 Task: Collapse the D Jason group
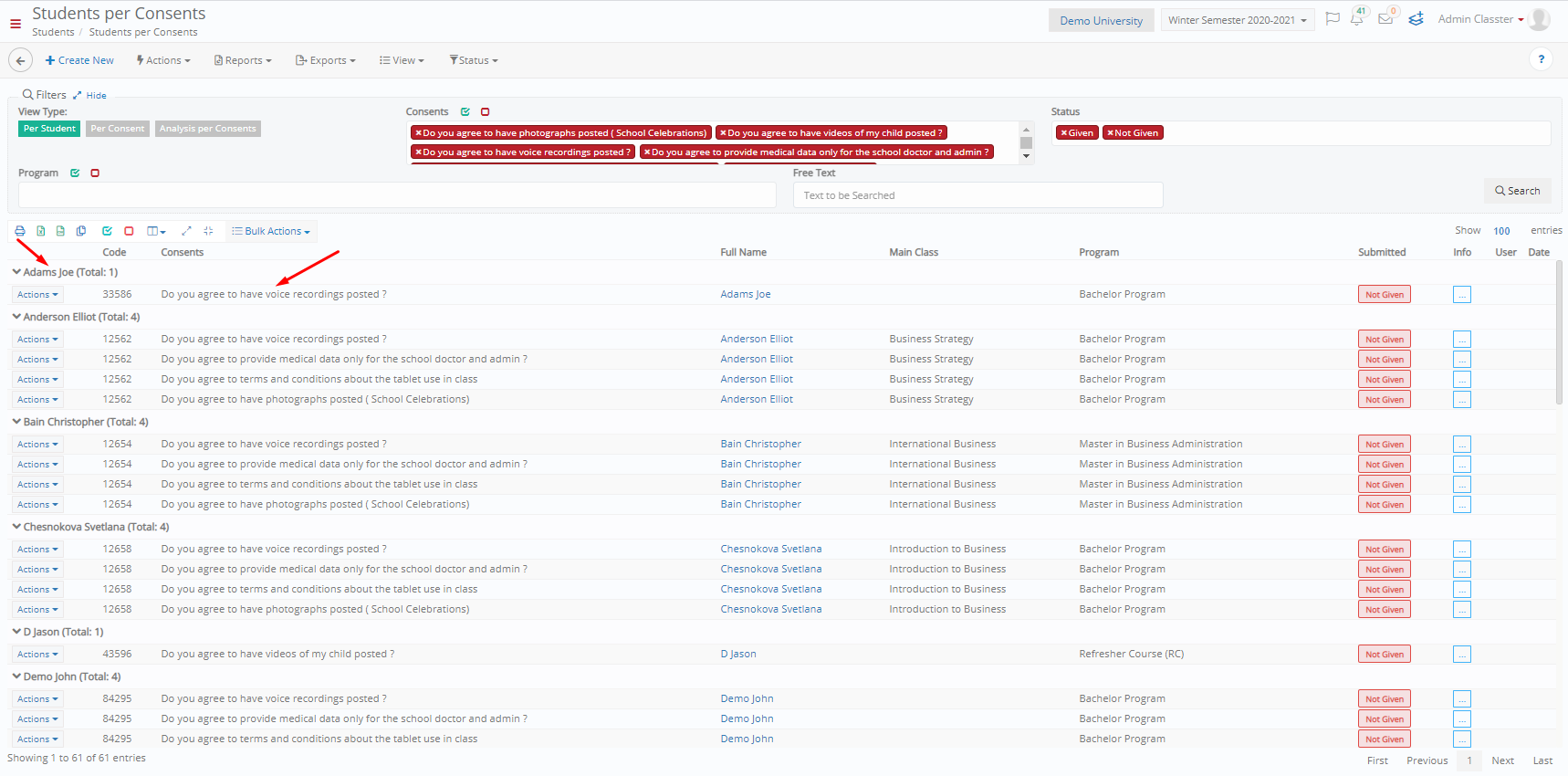click(x=16, y=632)
